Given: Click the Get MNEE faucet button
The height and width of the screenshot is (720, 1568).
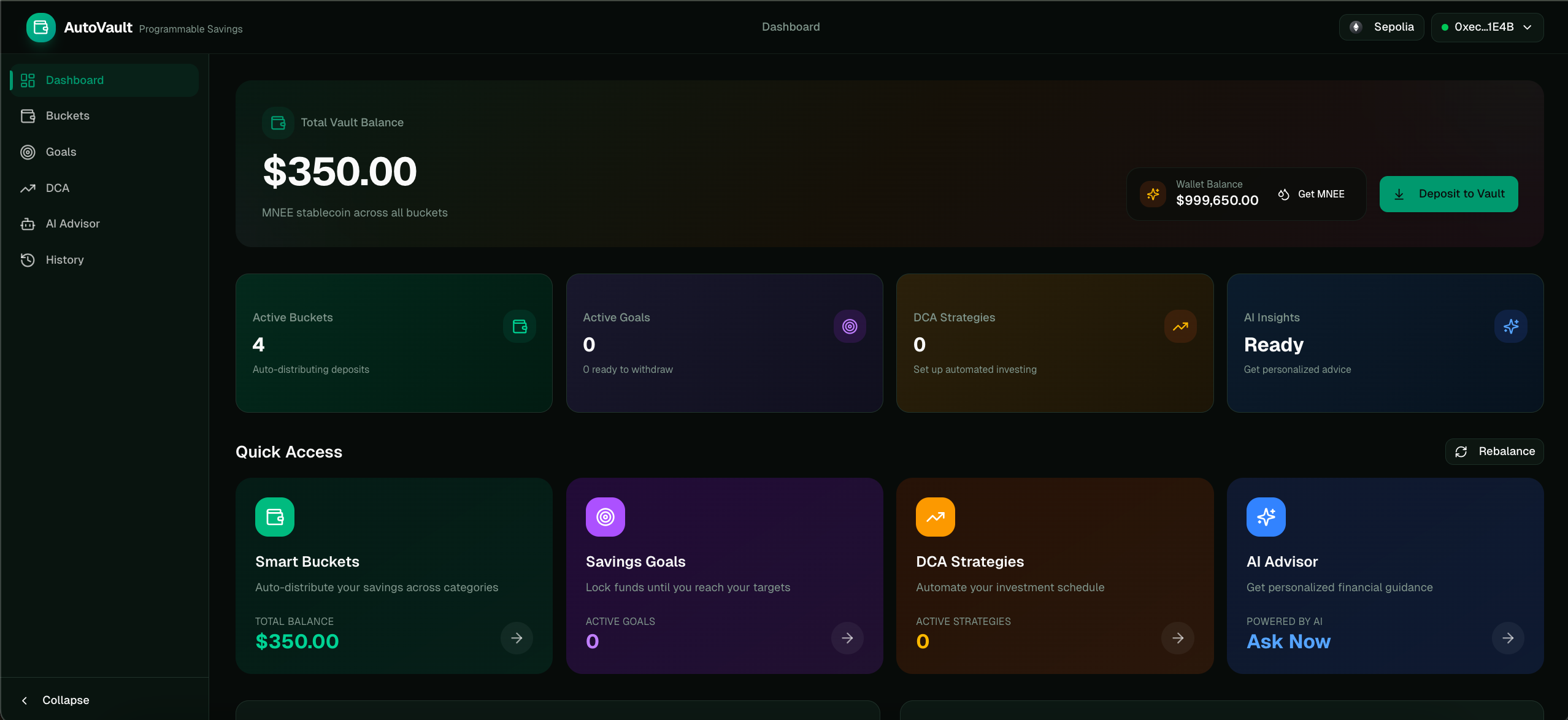Looking at the screenshot, I should 1312,194.
